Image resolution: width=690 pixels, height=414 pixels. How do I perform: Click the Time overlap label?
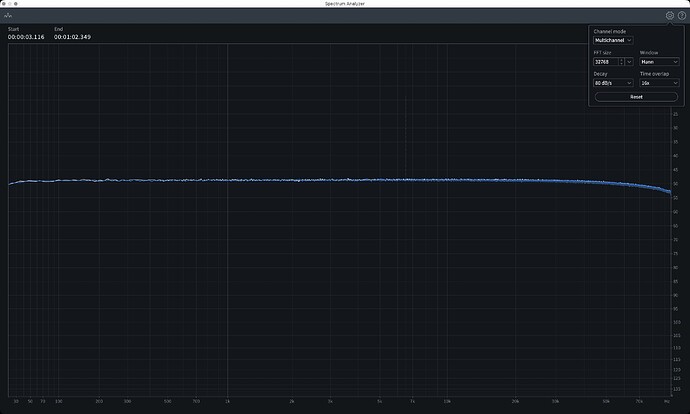[x=654, y=74]
